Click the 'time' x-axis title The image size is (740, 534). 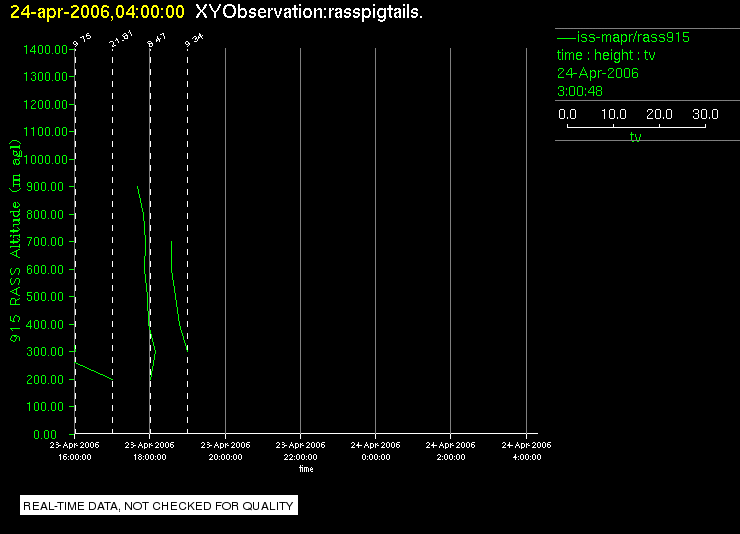coord(306,469)
